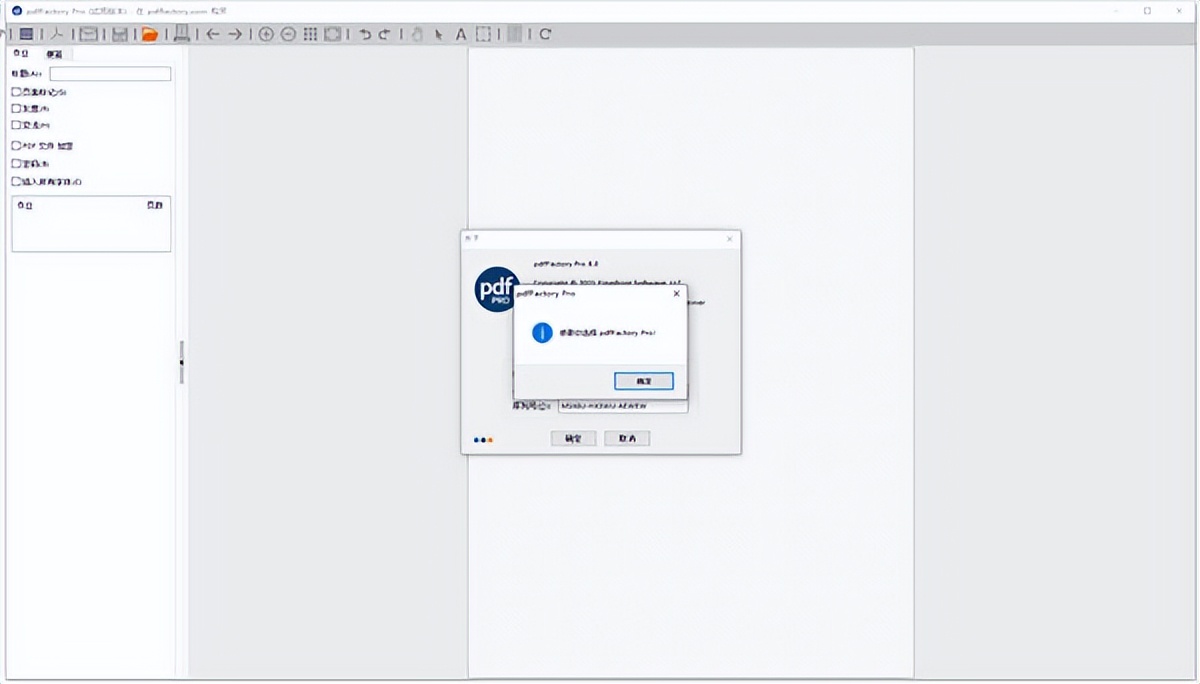Toggle the 密码 password checkbox
Viewport: 1200px width, 684px height.
point(16,164)
